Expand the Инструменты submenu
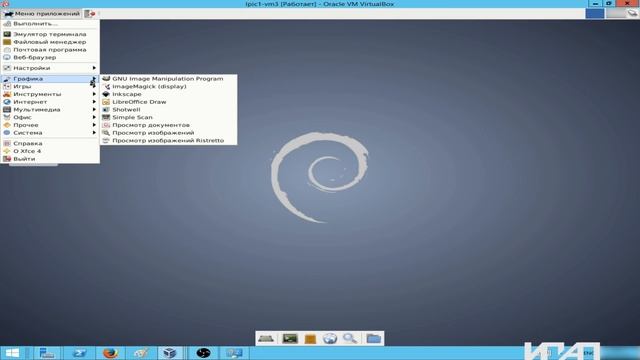This screenshot has width=640, height=360. coord(50,94)
